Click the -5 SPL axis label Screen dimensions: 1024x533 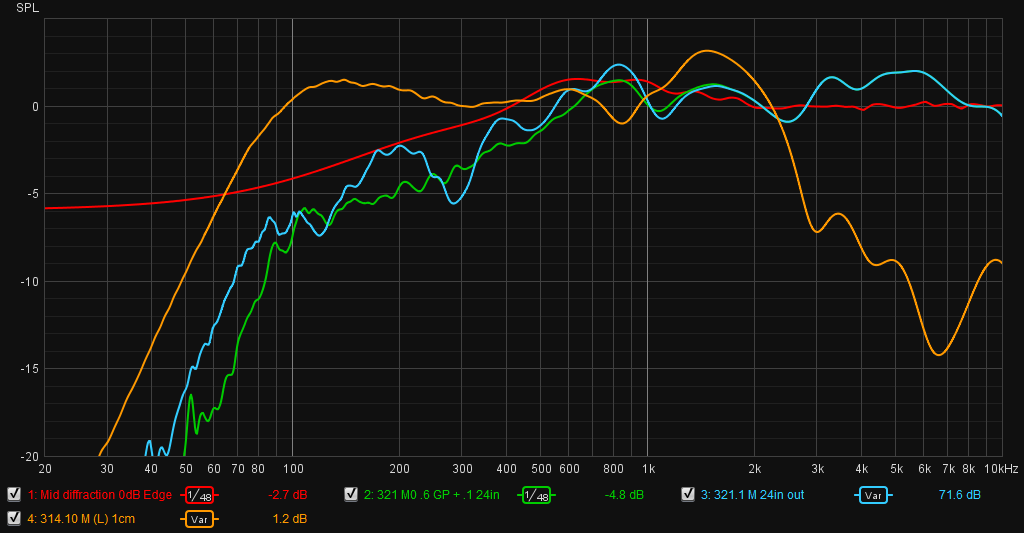tap(33, 195)
